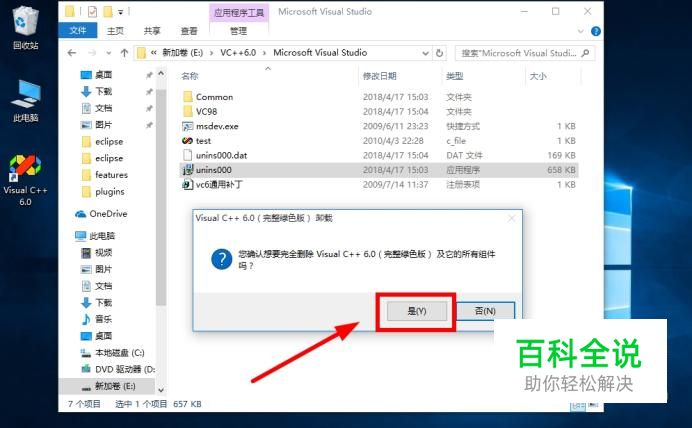Open 视频 under 此电脑

(x=97, y=253)
